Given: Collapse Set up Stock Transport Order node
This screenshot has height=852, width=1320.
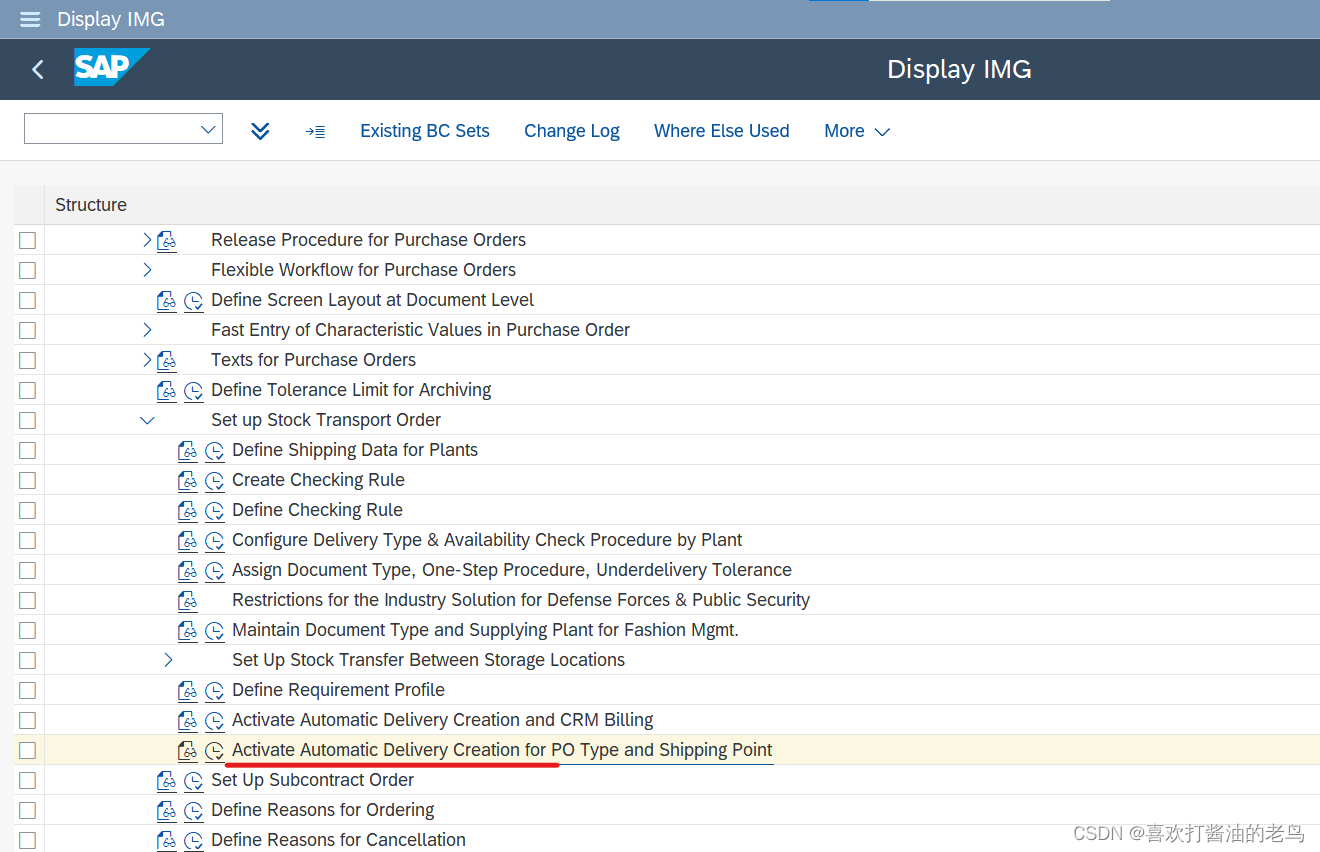Looking at the screenshot, I should [147, 420].
